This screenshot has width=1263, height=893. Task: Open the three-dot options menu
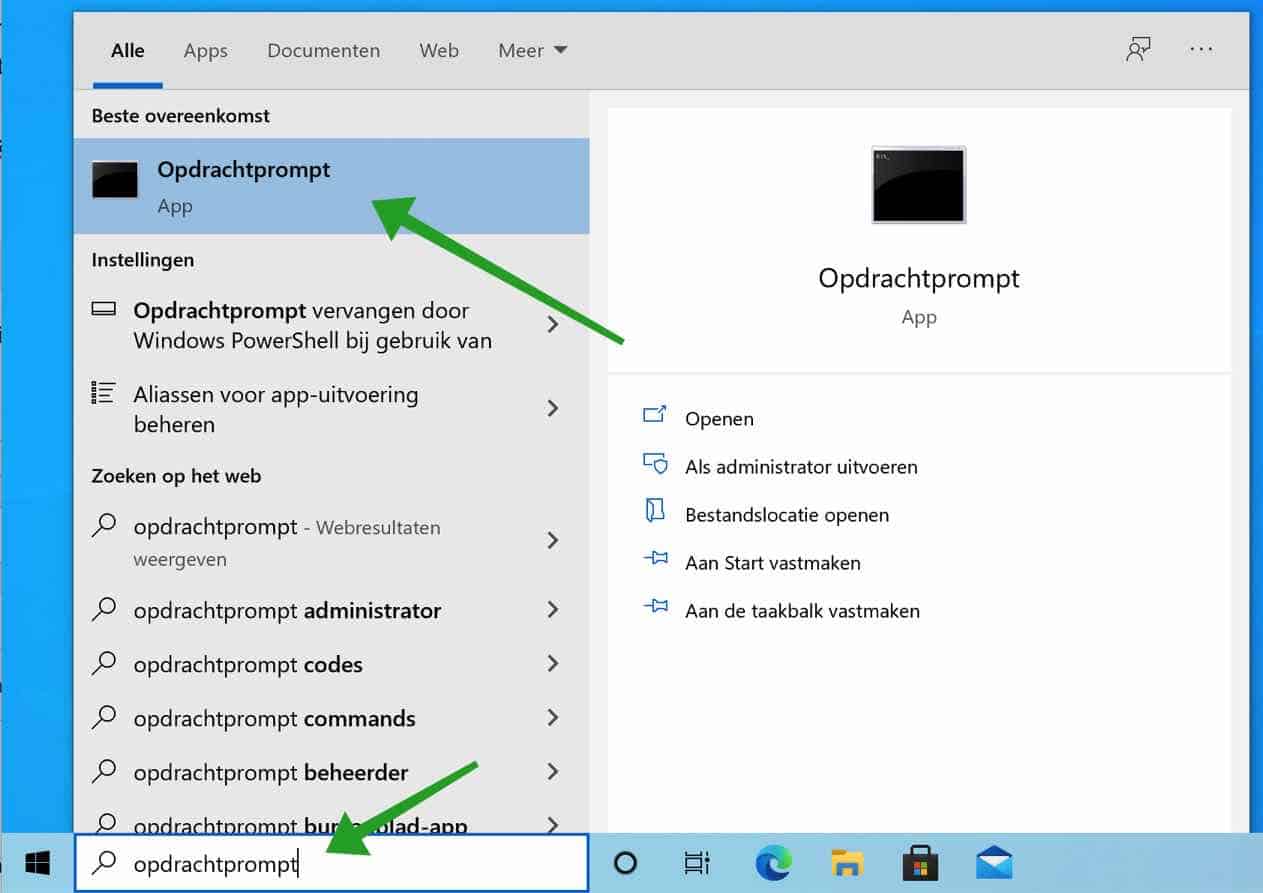(1201, 50)
